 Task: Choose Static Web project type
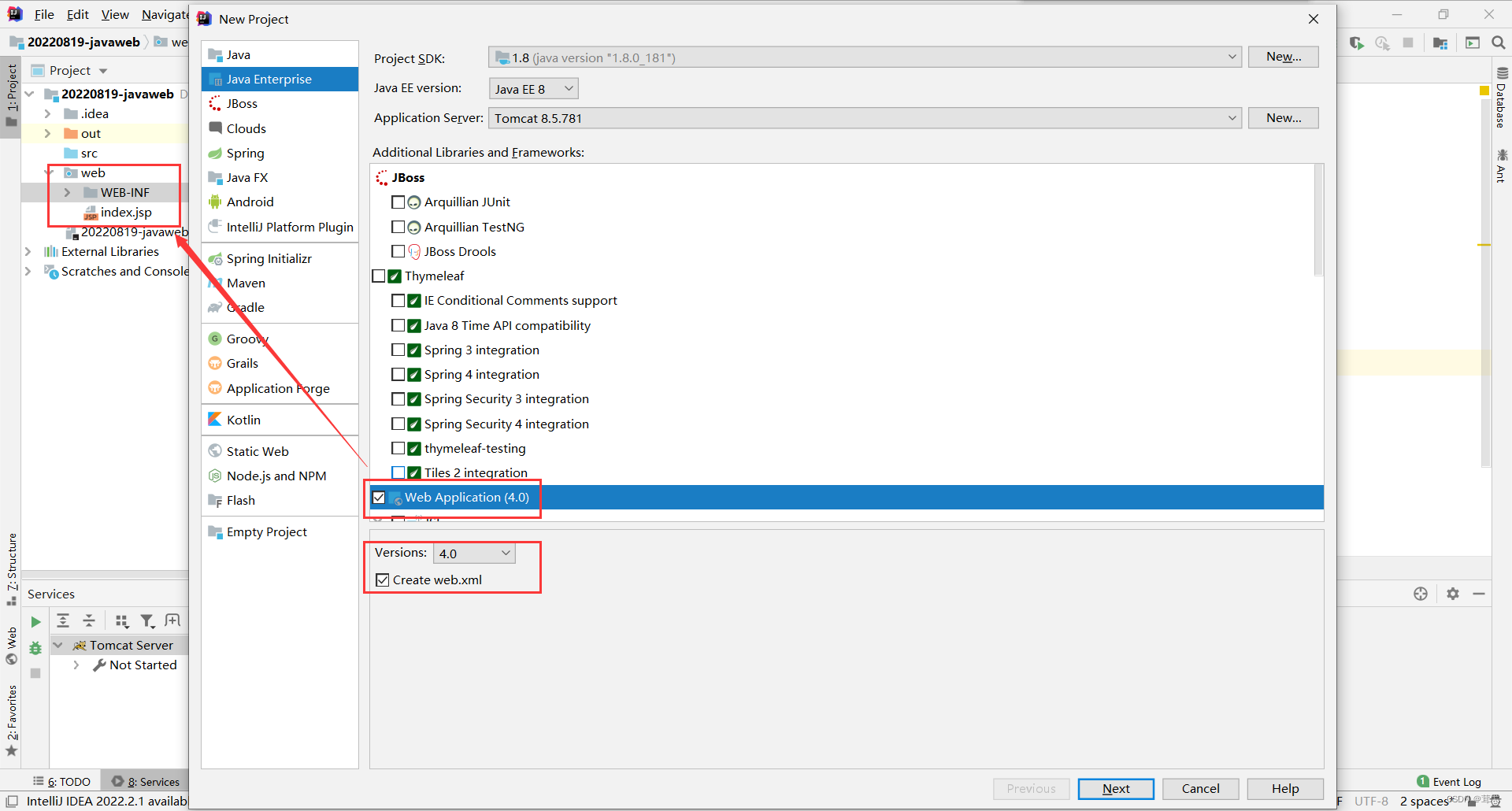click(x=280, y=451)
